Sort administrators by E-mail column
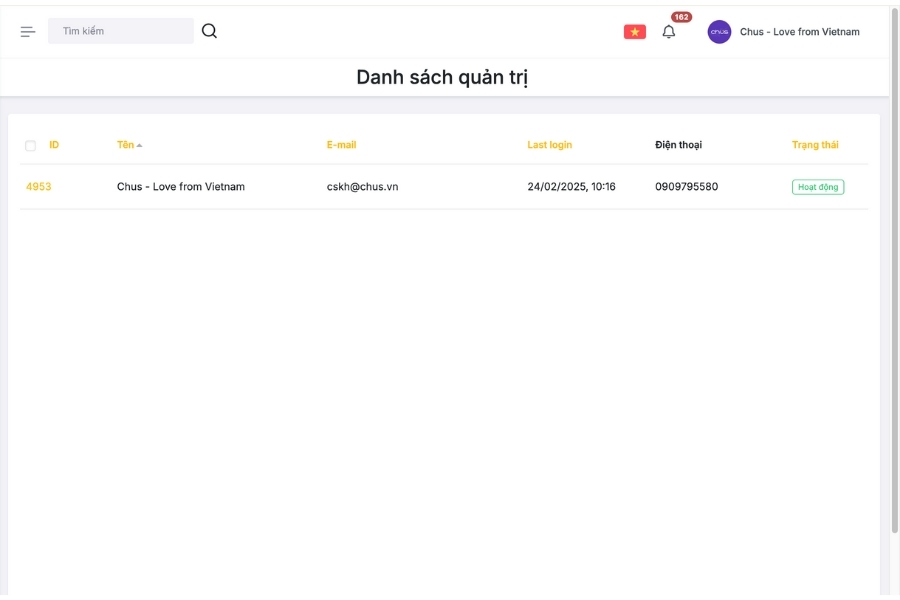 [x=342, y=145]
